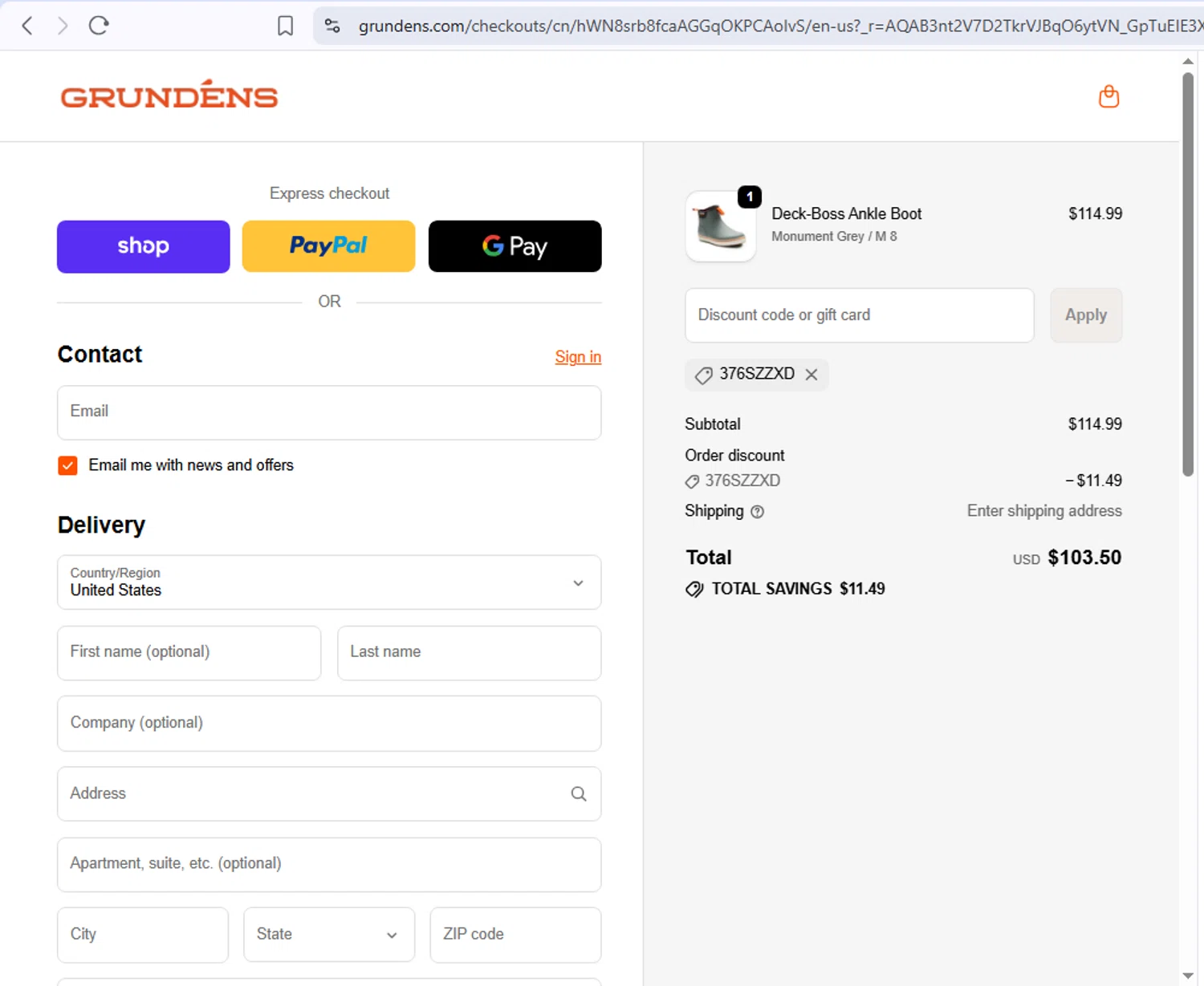The width and height of the screenshot is (1204, 986).
Task: Uncheck Email me with news and offers
Action: point(68,465)
